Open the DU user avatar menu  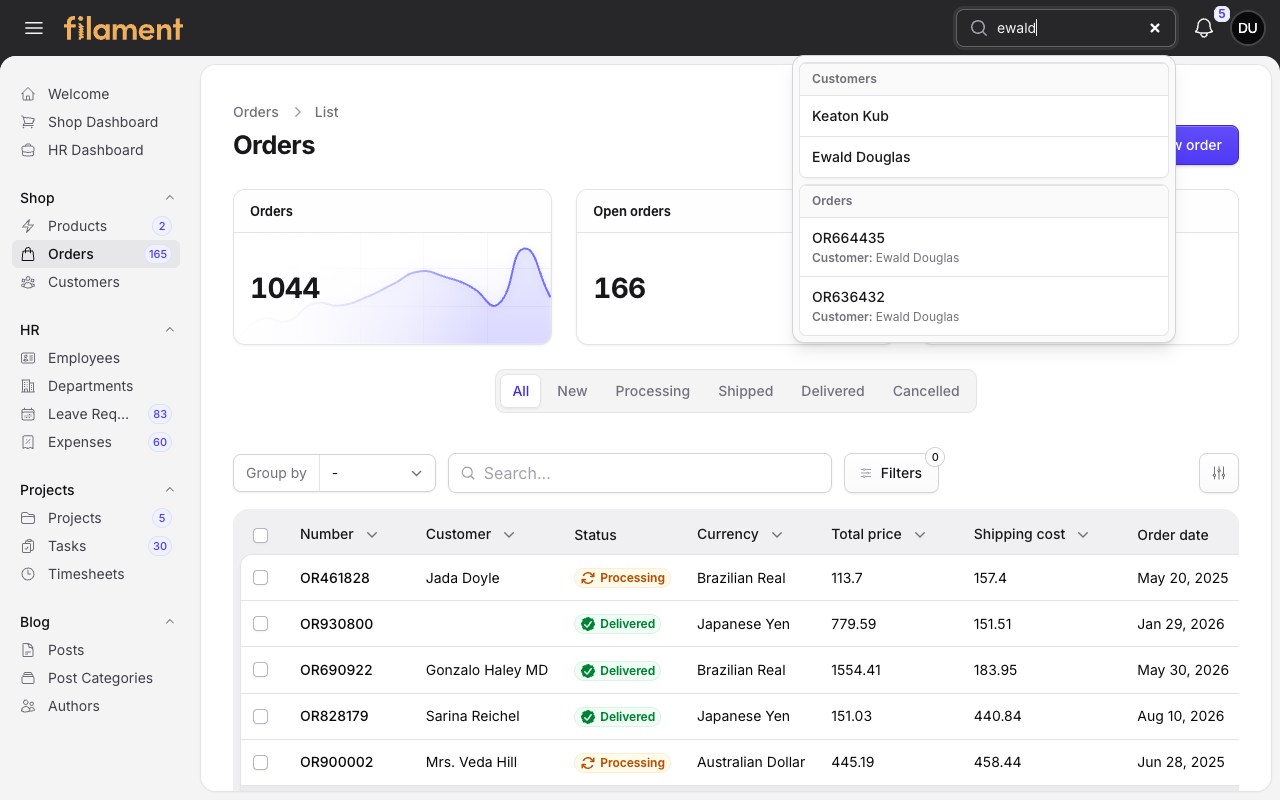pos(1248,28)
